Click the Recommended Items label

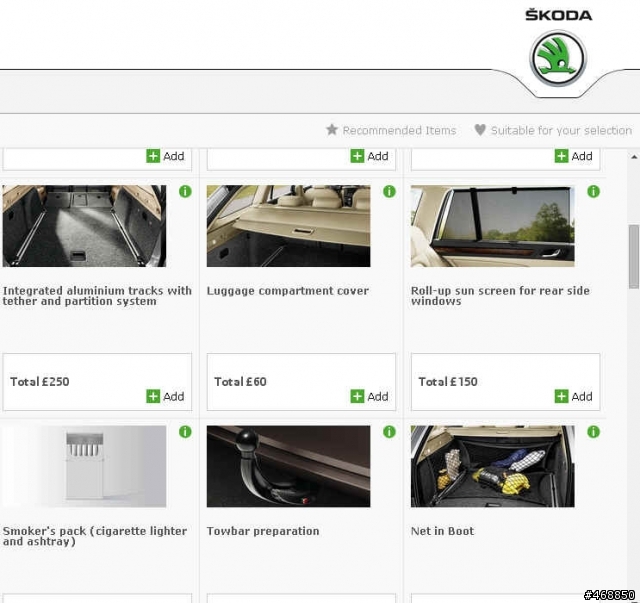click(399, 130)
